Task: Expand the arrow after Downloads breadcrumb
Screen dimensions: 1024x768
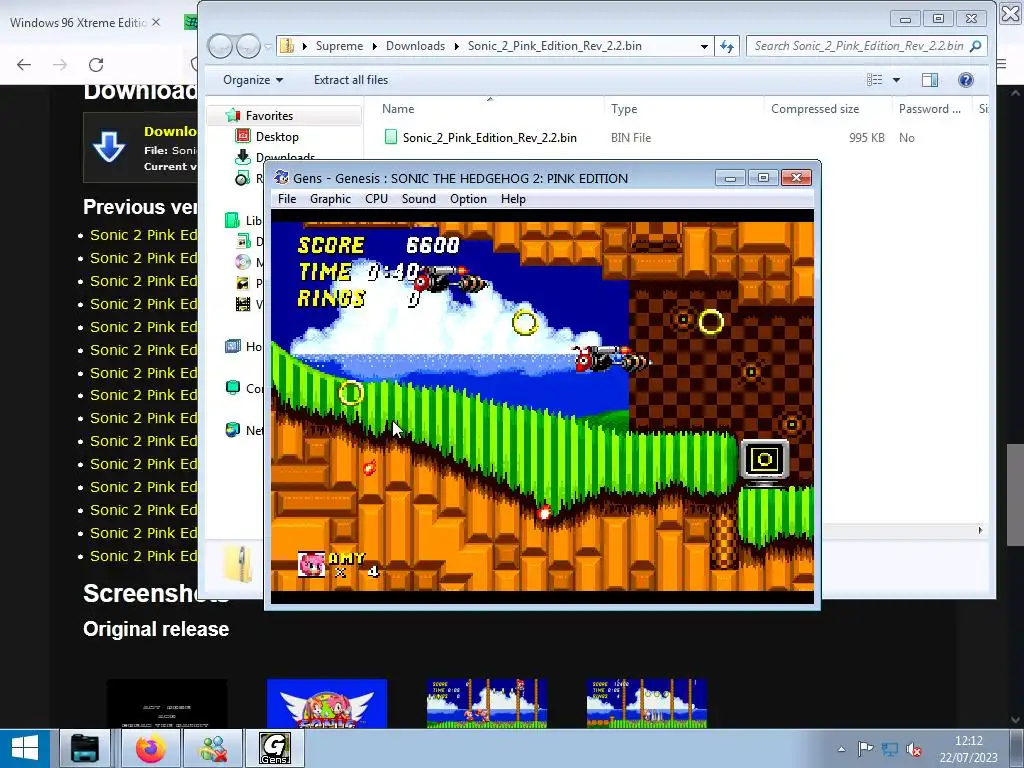Action: tap(456, 46)
